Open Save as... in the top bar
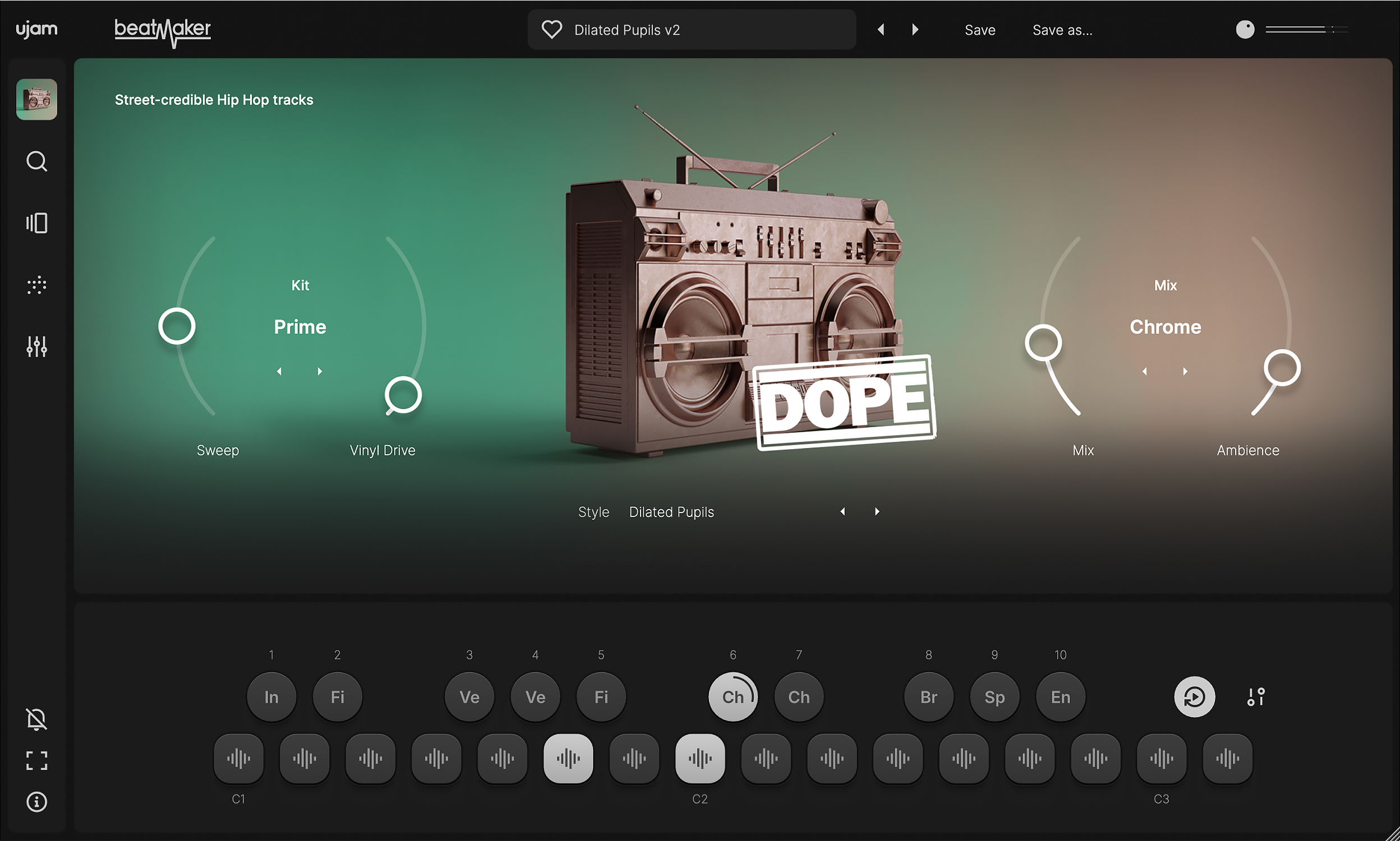Image resolution: width=1400 pixels, height=841 pixels. [1062, 30]
